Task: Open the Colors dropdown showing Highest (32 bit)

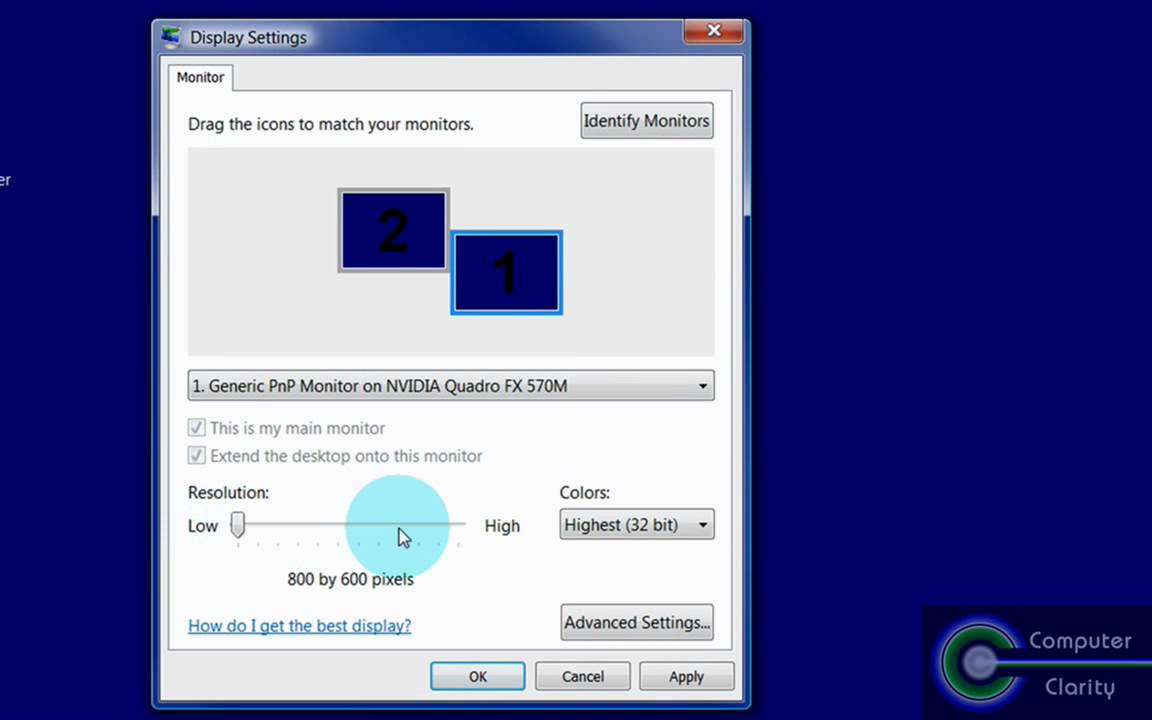Action: pyautogui.click(x=636, y=524)
